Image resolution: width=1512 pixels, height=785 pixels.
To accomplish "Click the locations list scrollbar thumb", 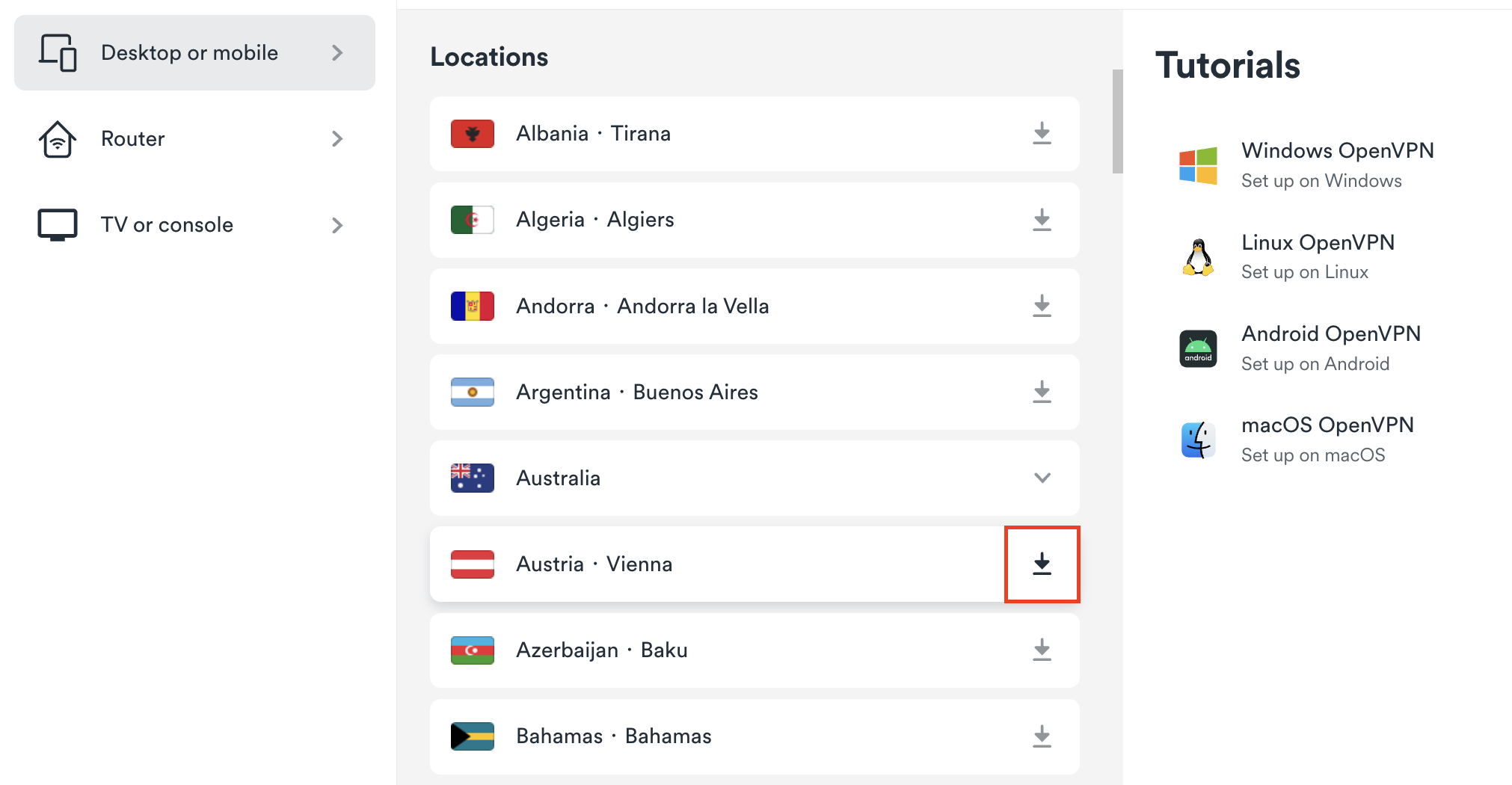I will [x=1117, y=121].
